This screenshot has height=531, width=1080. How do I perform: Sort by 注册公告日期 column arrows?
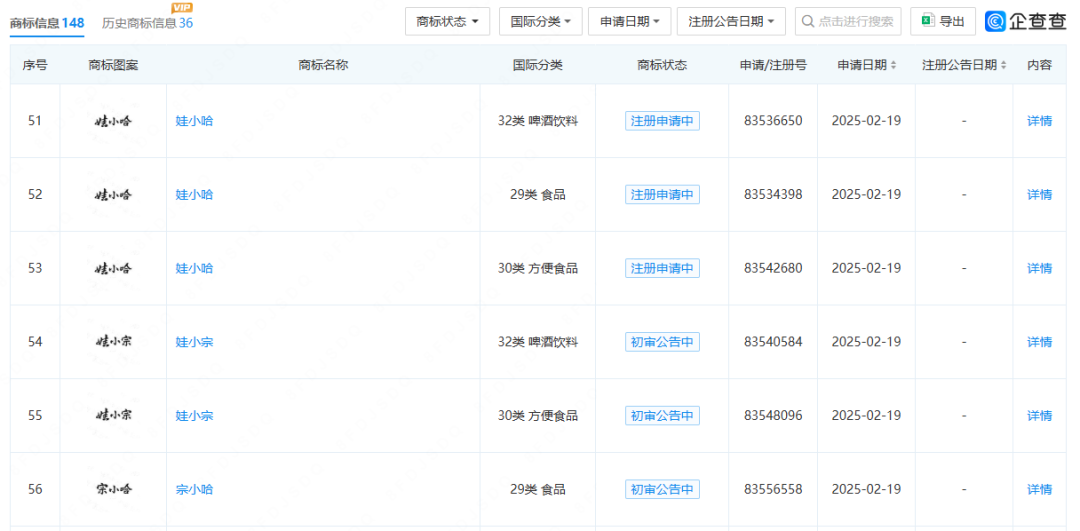pyautogui.click(x=1003, y=65)
